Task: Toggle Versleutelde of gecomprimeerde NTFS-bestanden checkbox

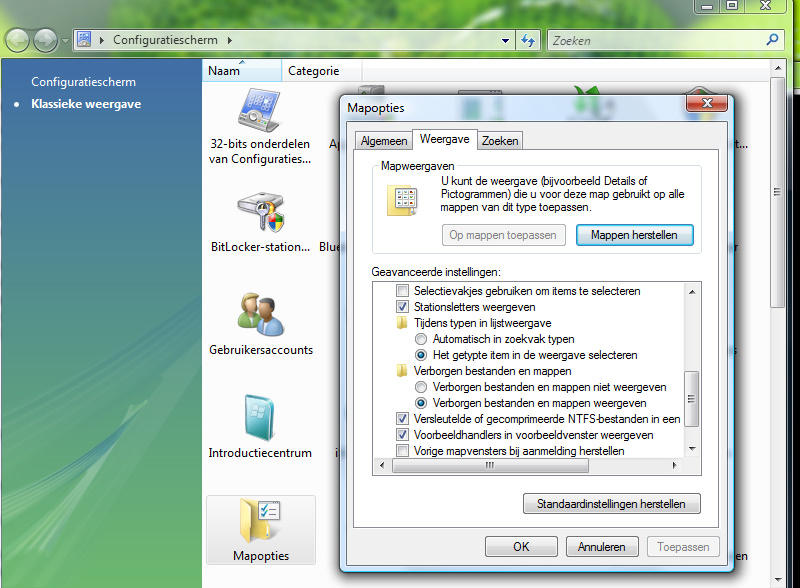Action: coord(403,419)
